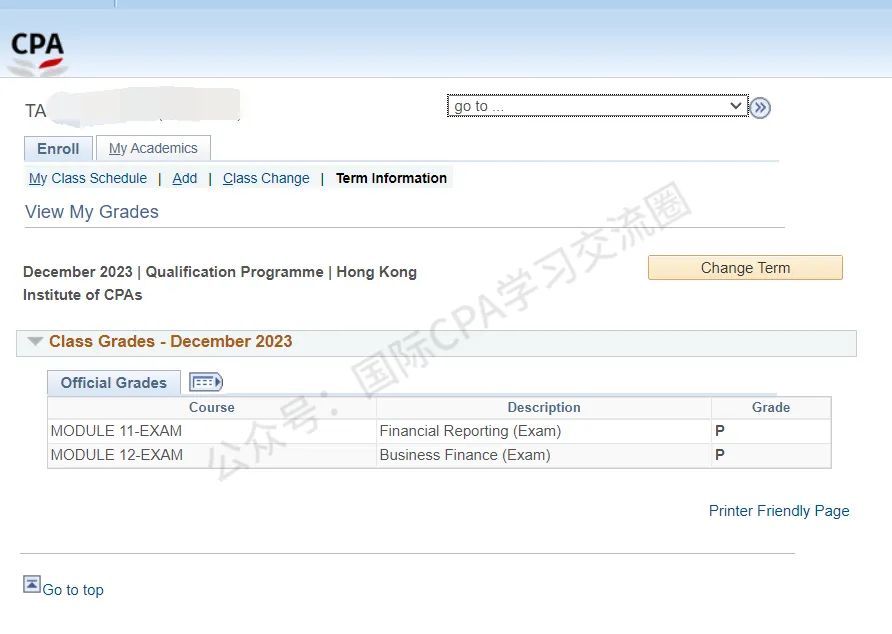The height and width of the screenshot is (634, 892).
Task: Click the Course column header
Action: (212, 407)
